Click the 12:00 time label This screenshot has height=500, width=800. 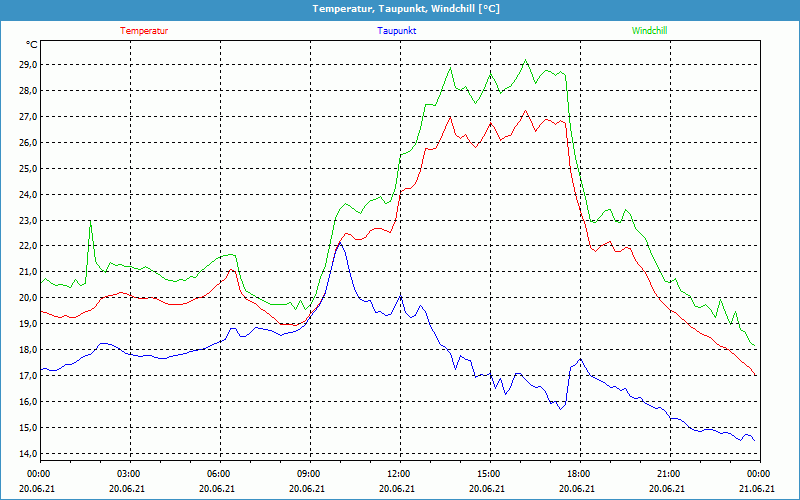400,474
